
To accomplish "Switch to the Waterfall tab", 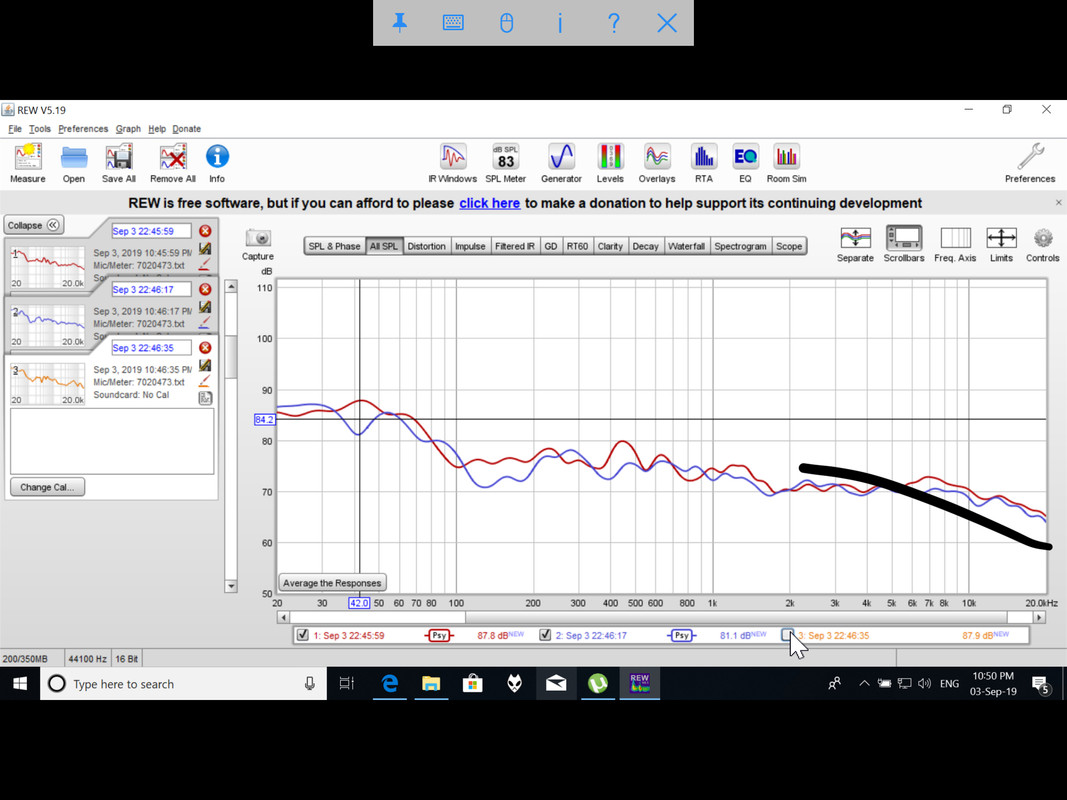I will pyautogui.click(x=687, y=246).
